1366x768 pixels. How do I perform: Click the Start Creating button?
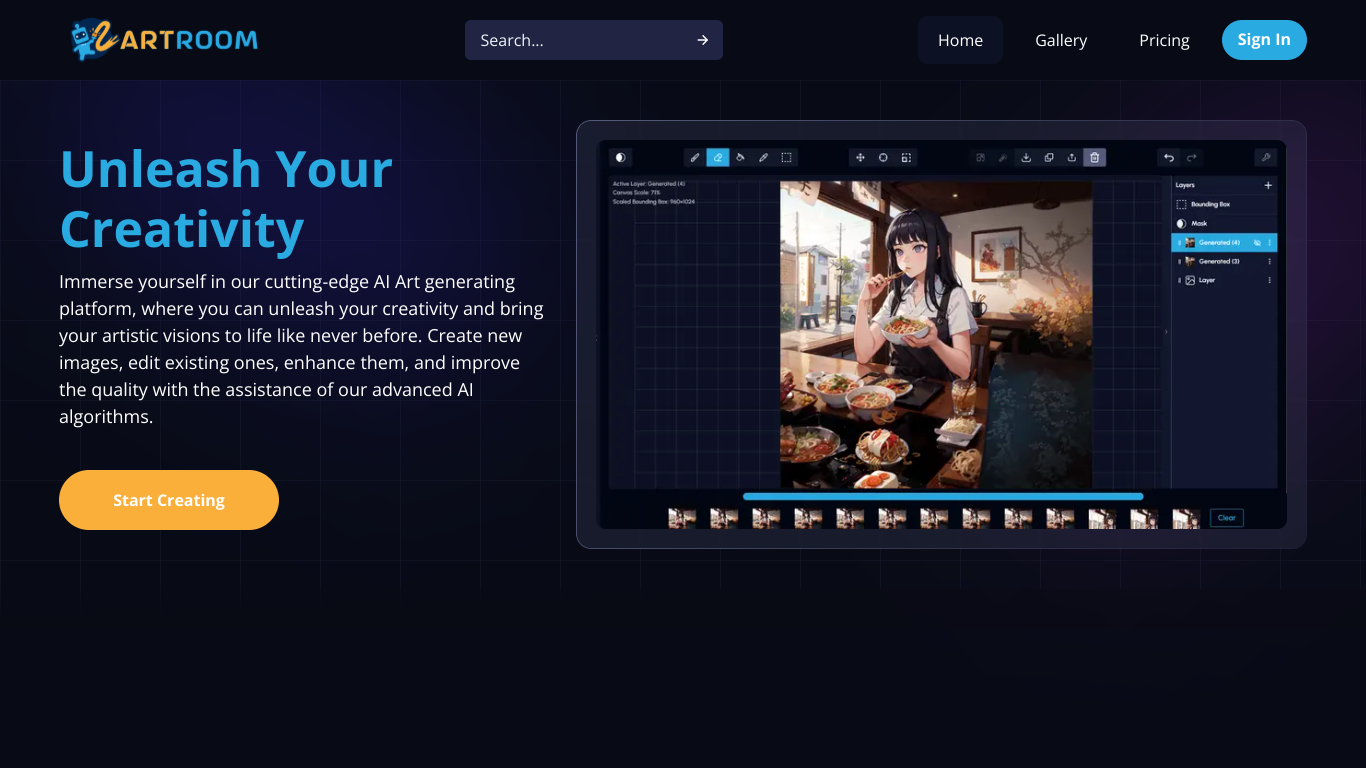[x=169, y=500]
